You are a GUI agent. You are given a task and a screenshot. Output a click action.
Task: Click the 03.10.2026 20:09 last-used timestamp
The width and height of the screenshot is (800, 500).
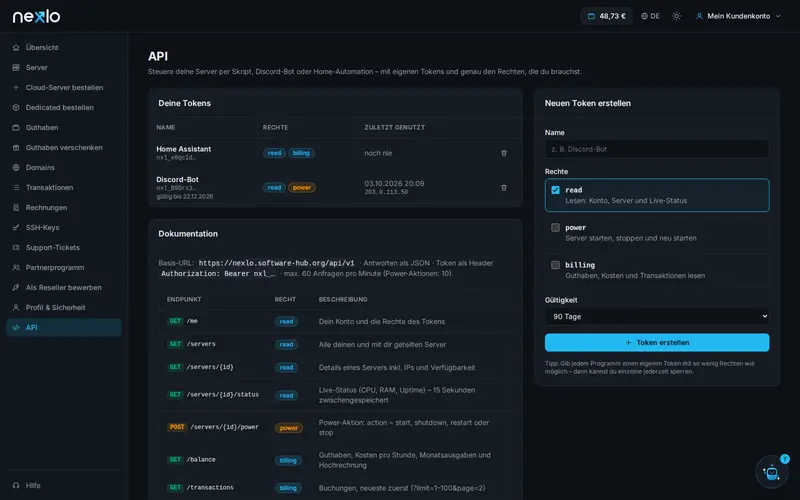tap(394, 184)
